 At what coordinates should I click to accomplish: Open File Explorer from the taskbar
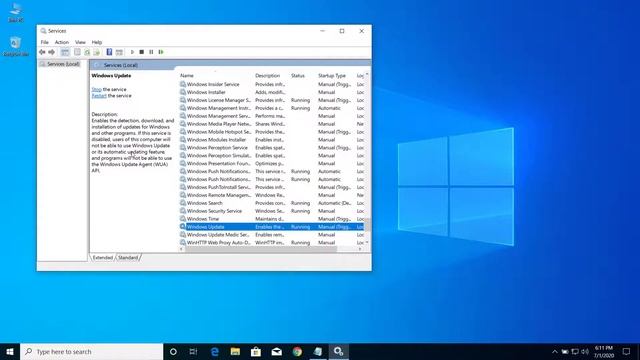(235, 351)
